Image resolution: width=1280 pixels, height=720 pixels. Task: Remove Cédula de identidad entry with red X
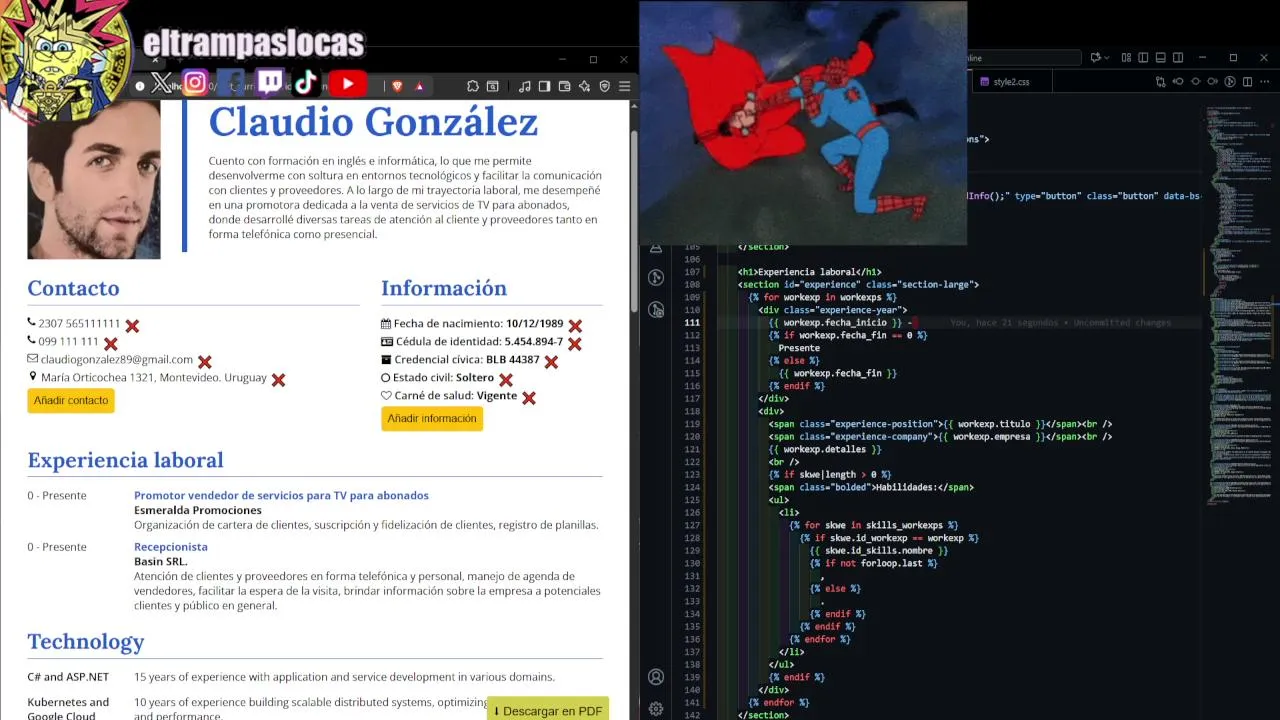[575, 344]
